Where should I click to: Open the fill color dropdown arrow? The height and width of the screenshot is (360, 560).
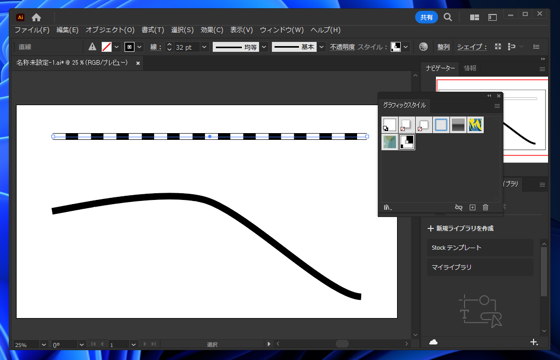point(116,47)
